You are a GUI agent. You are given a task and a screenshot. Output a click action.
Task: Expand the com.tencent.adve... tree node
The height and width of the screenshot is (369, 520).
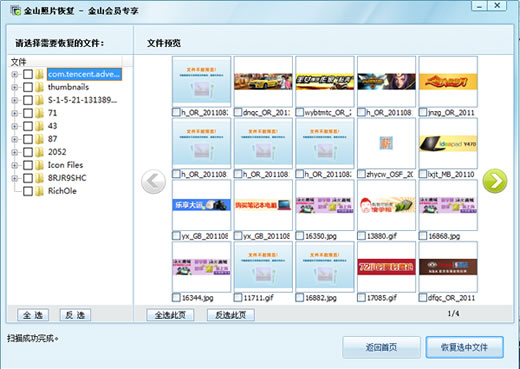(14, 74)
